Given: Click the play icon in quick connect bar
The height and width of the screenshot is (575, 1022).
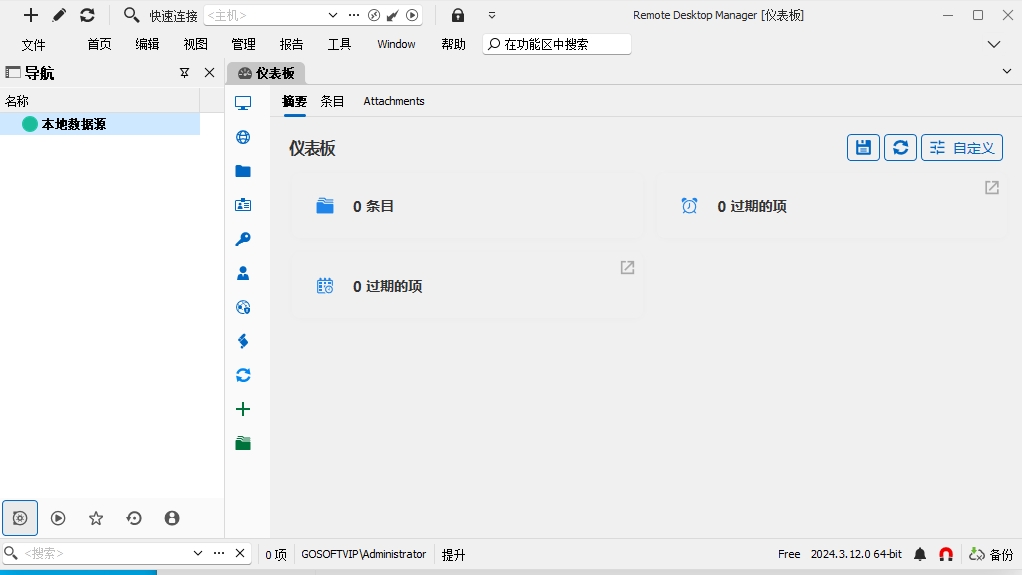Looking at the screenshot, I should click(413, 15).
